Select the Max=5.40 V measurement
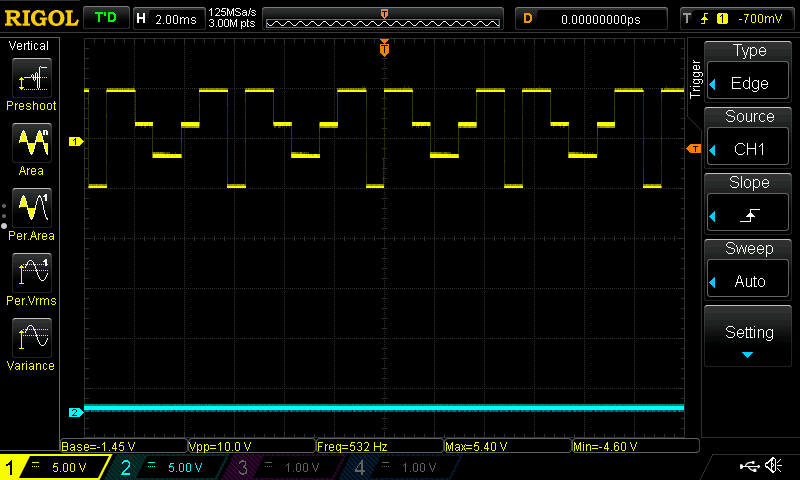 click(508, 446)
